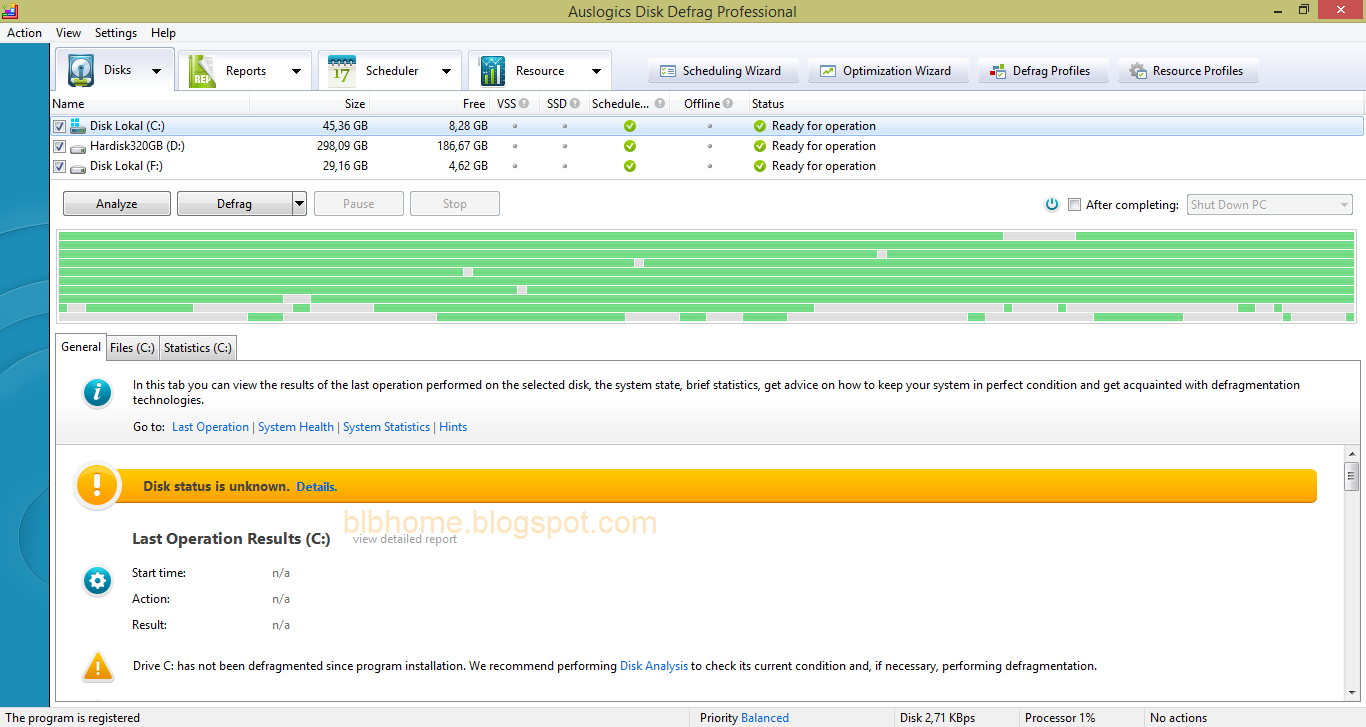Screen dimensions: 1366x727
Task: Click the Balanced priority link
Action: pos(765,718)
